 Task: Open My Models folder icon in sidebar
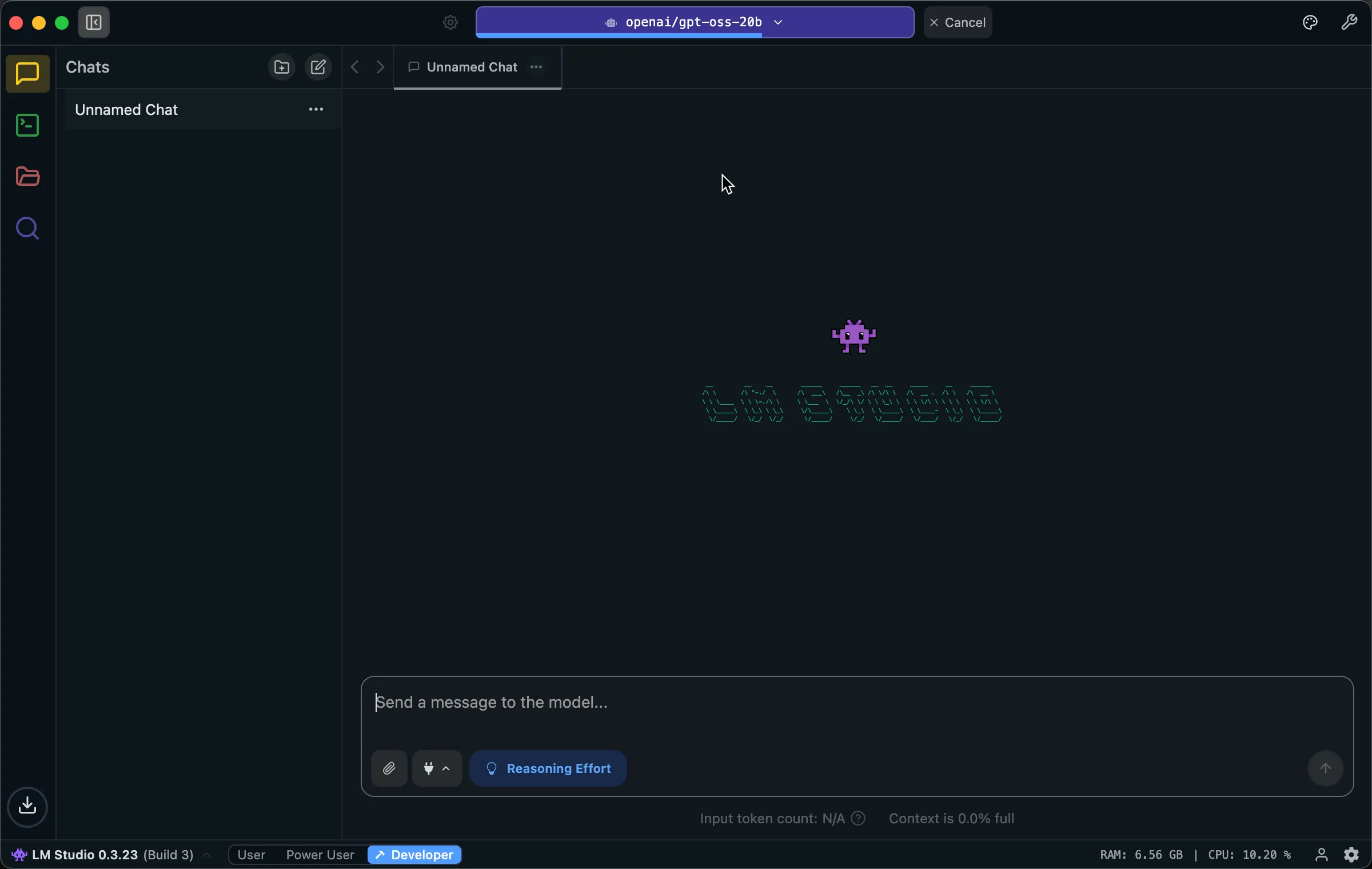[27, 177]
